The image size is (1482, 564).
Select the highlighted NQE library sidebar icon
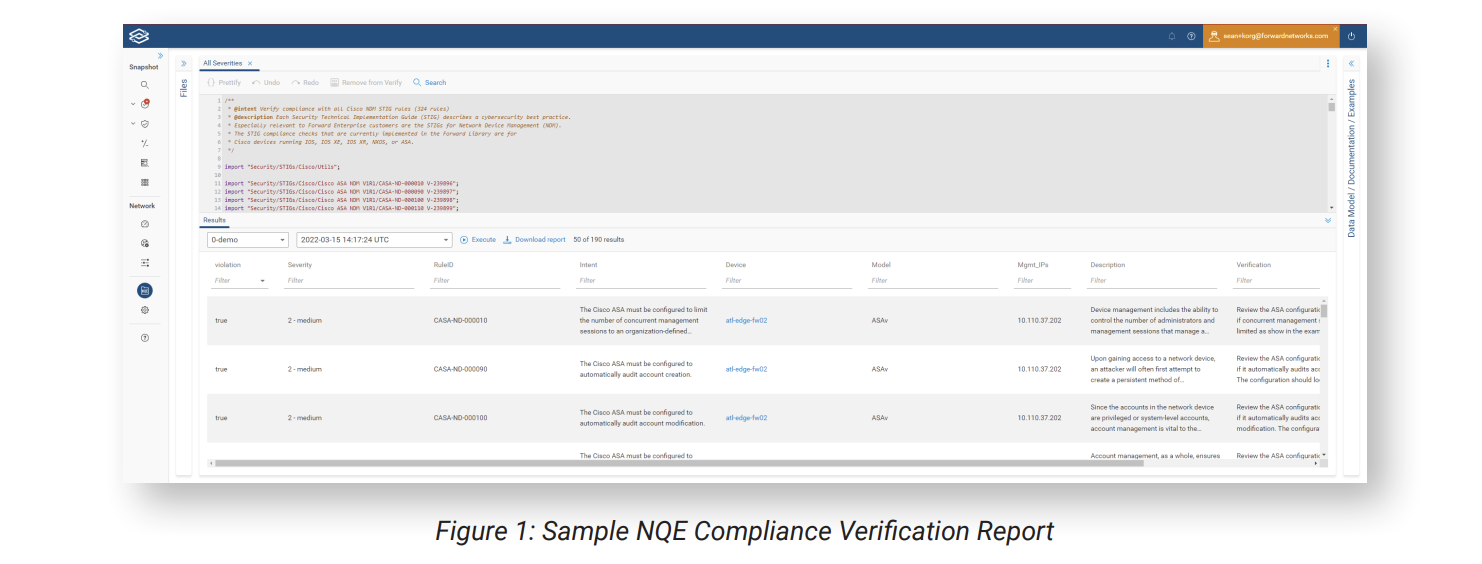point(145,290)
